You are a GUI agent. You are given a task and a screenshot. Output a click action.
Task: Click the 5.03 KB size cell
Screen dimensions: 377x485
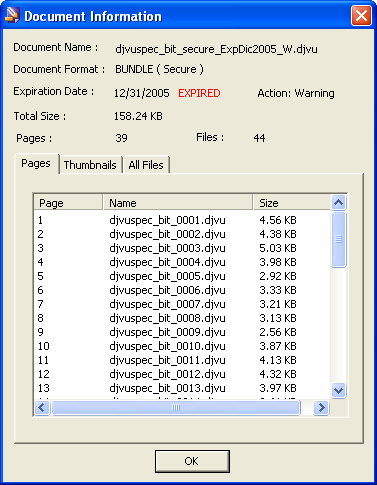click(x=278, y=248)
